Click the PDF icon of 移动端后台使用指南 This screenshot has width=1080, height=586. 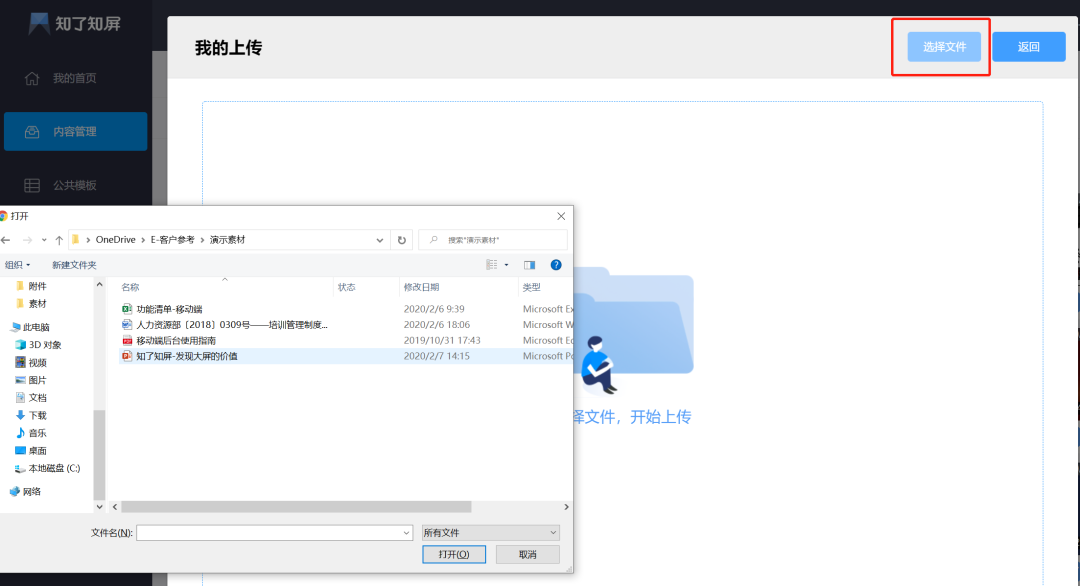pos(127,341)
